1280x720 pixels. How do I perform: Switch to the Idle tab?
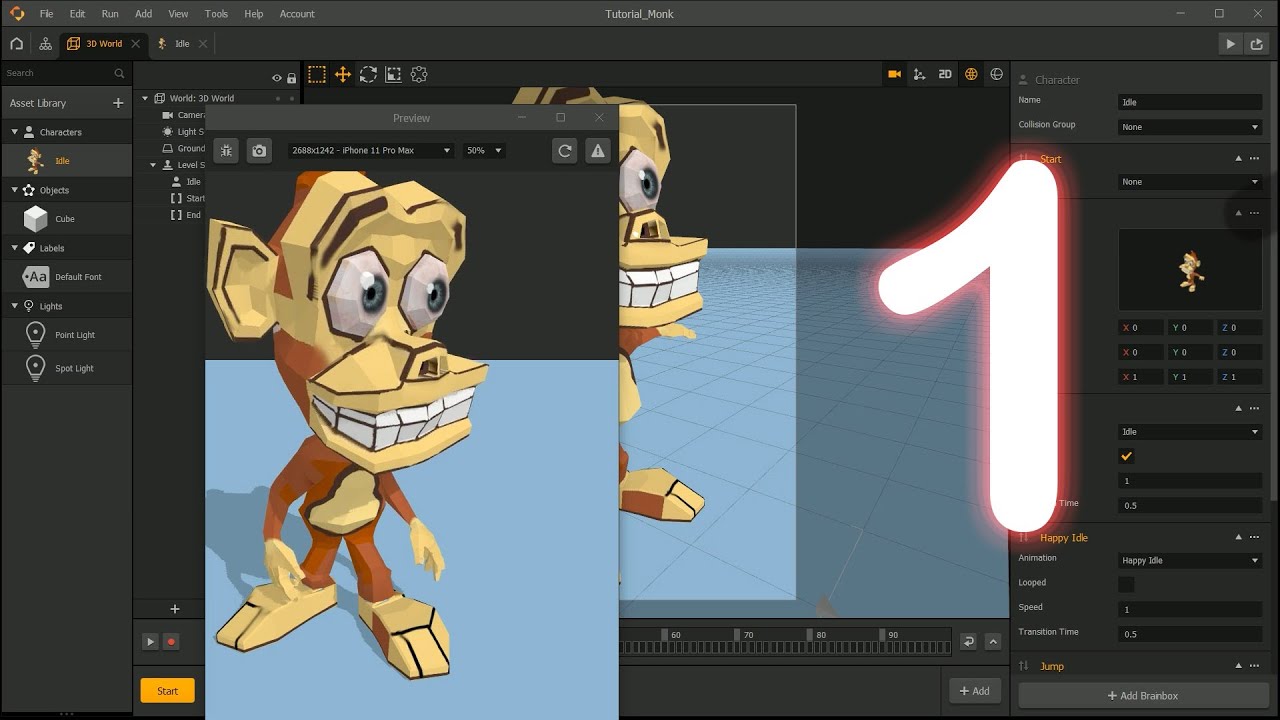[x=182, y=44]
